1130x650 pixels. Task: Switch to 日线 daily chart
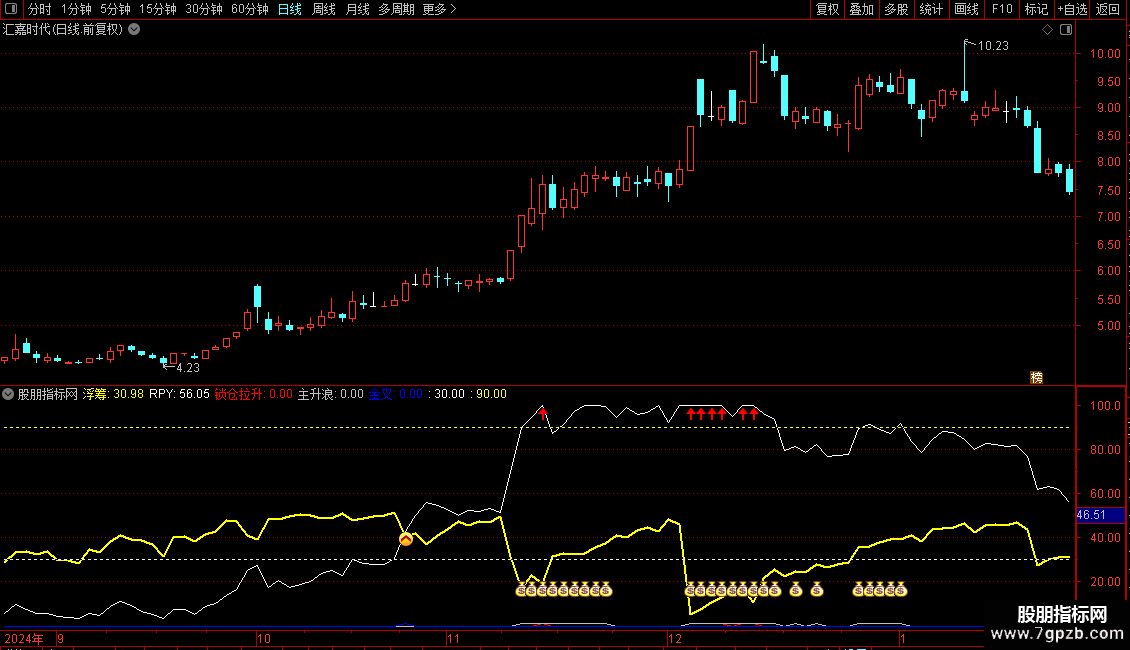tap(290, 9)
